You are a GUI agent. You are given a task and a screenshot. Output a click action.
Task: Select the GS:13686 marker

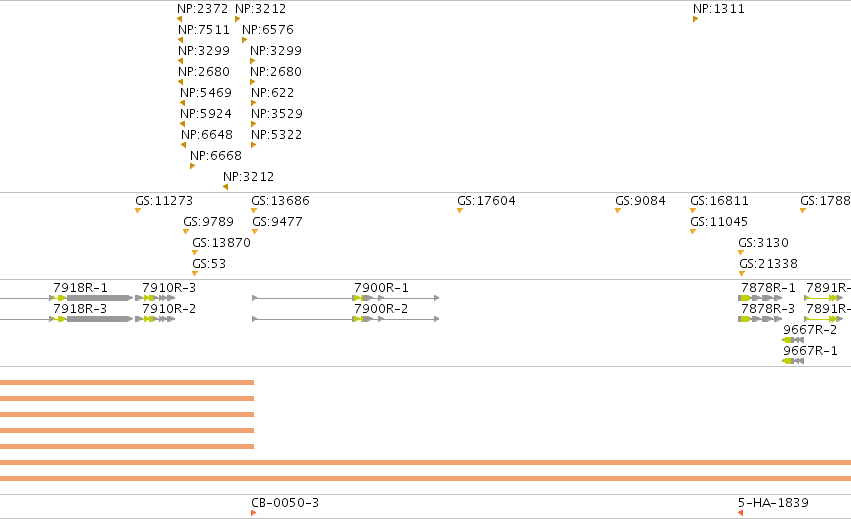(x=254, y=211)
